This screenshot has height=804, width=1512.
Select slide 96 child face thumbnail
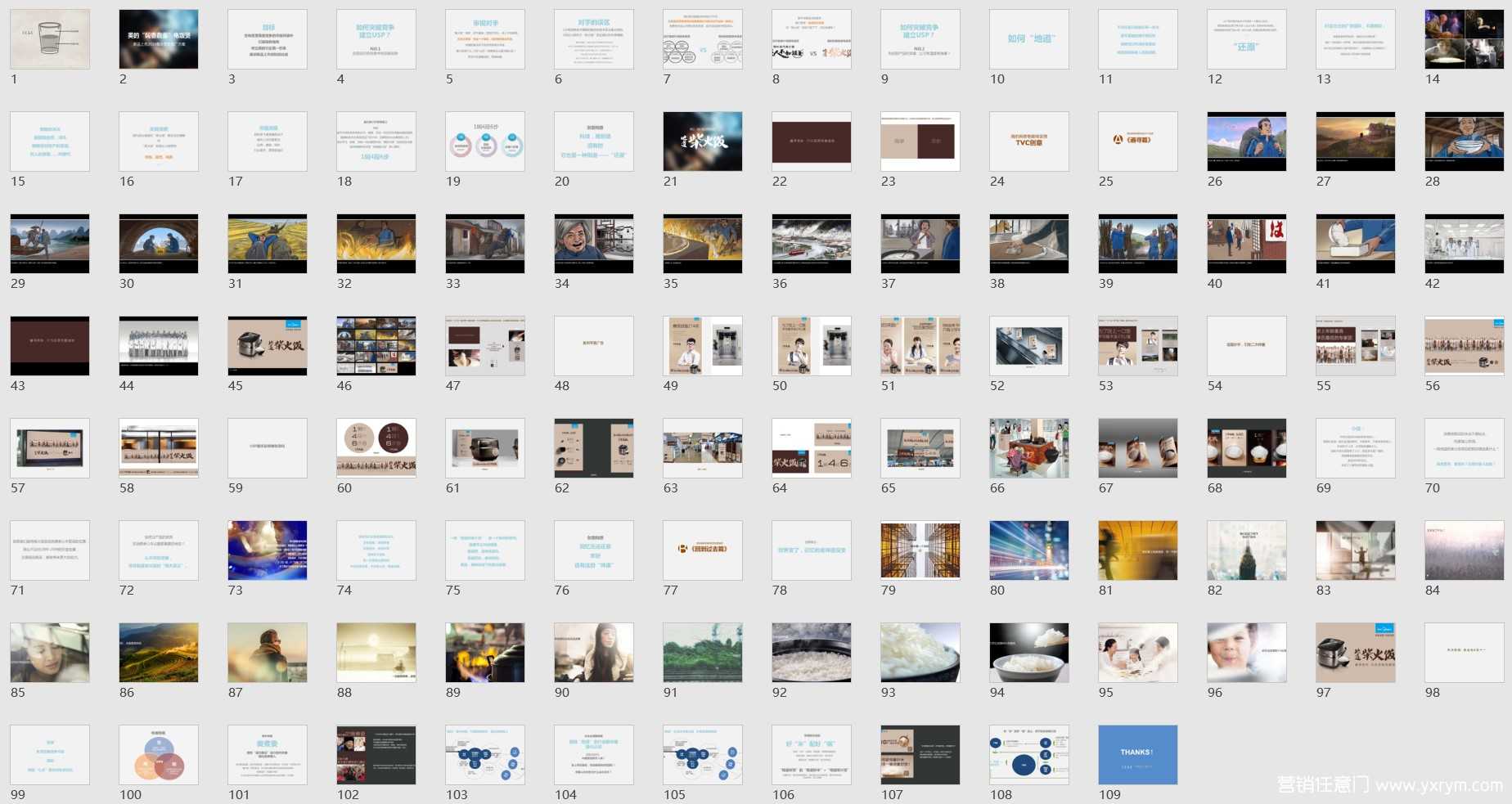pyautogui.click(x=1247, y=653)
